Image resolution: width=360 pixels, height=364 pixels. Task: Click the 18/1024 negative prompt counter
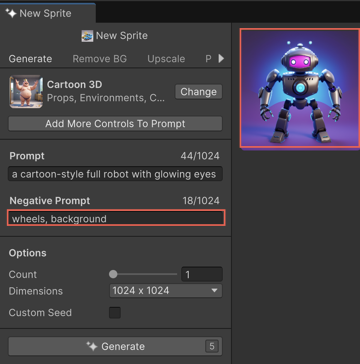pyautogui.click(x=201, y=201)
